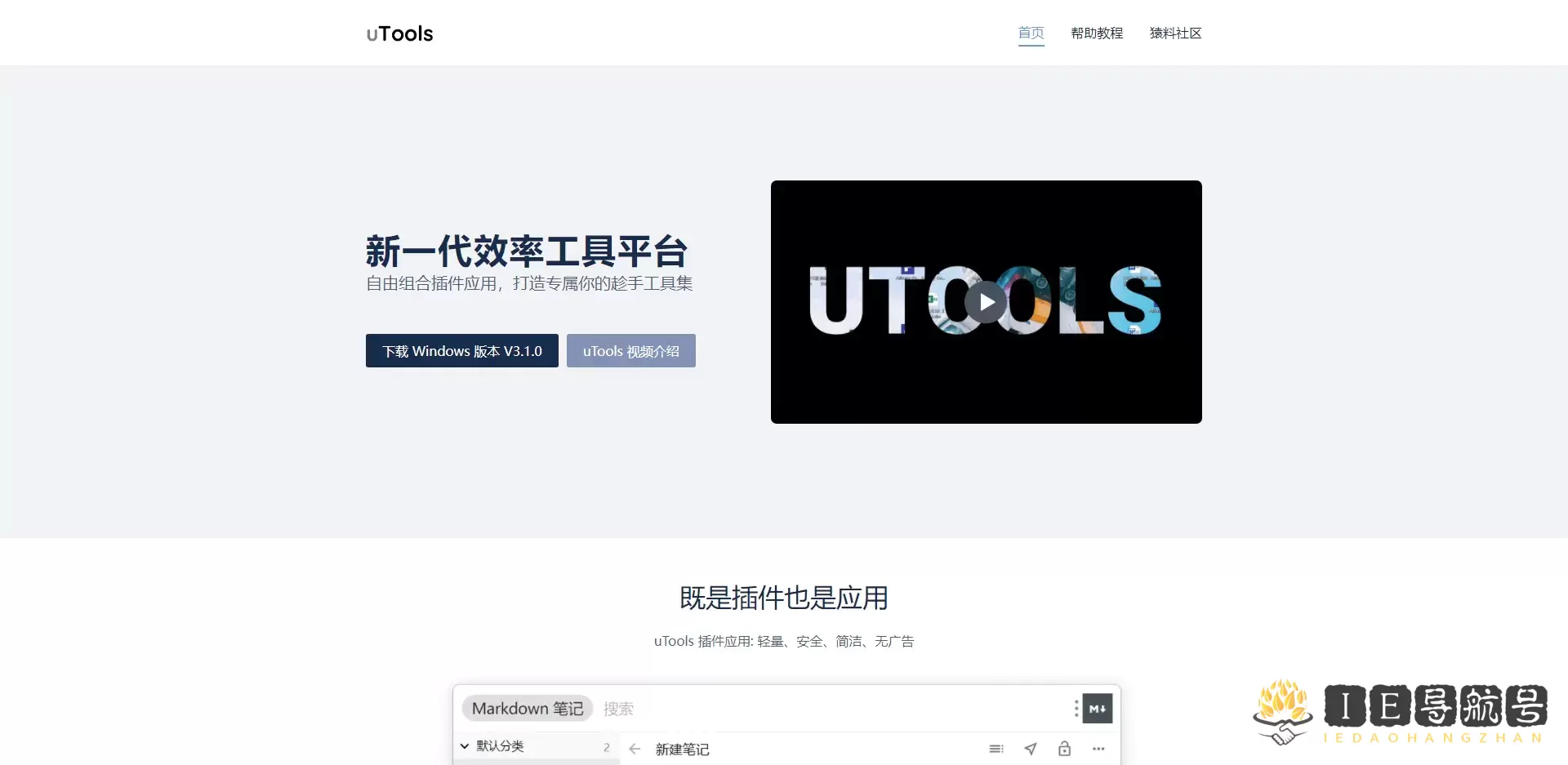
Task: Switch to the 首页 tab
Action: pos(1031,33)
